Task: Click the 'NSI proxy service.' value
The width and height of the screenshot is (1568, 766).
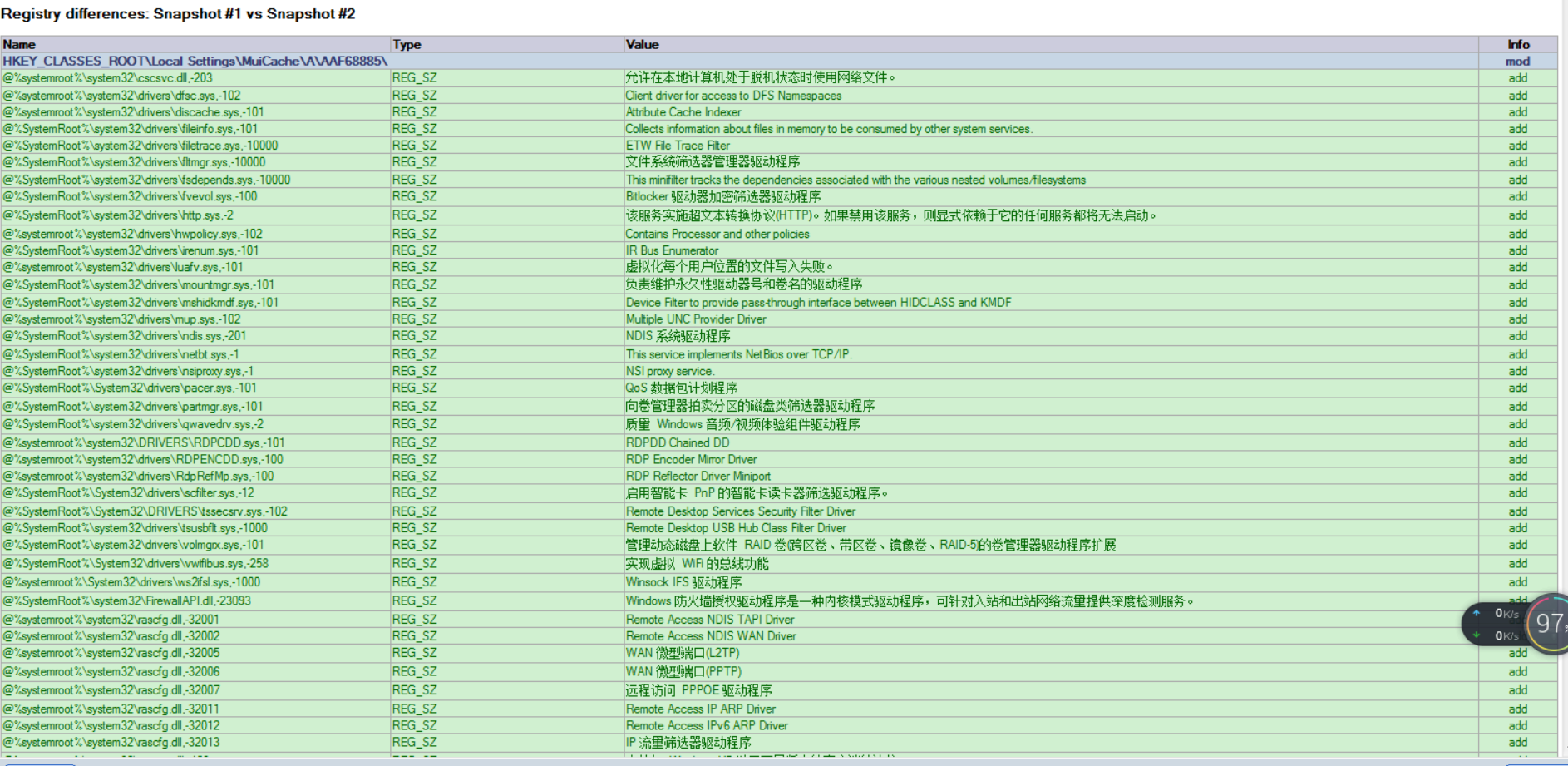Action: 670,371
